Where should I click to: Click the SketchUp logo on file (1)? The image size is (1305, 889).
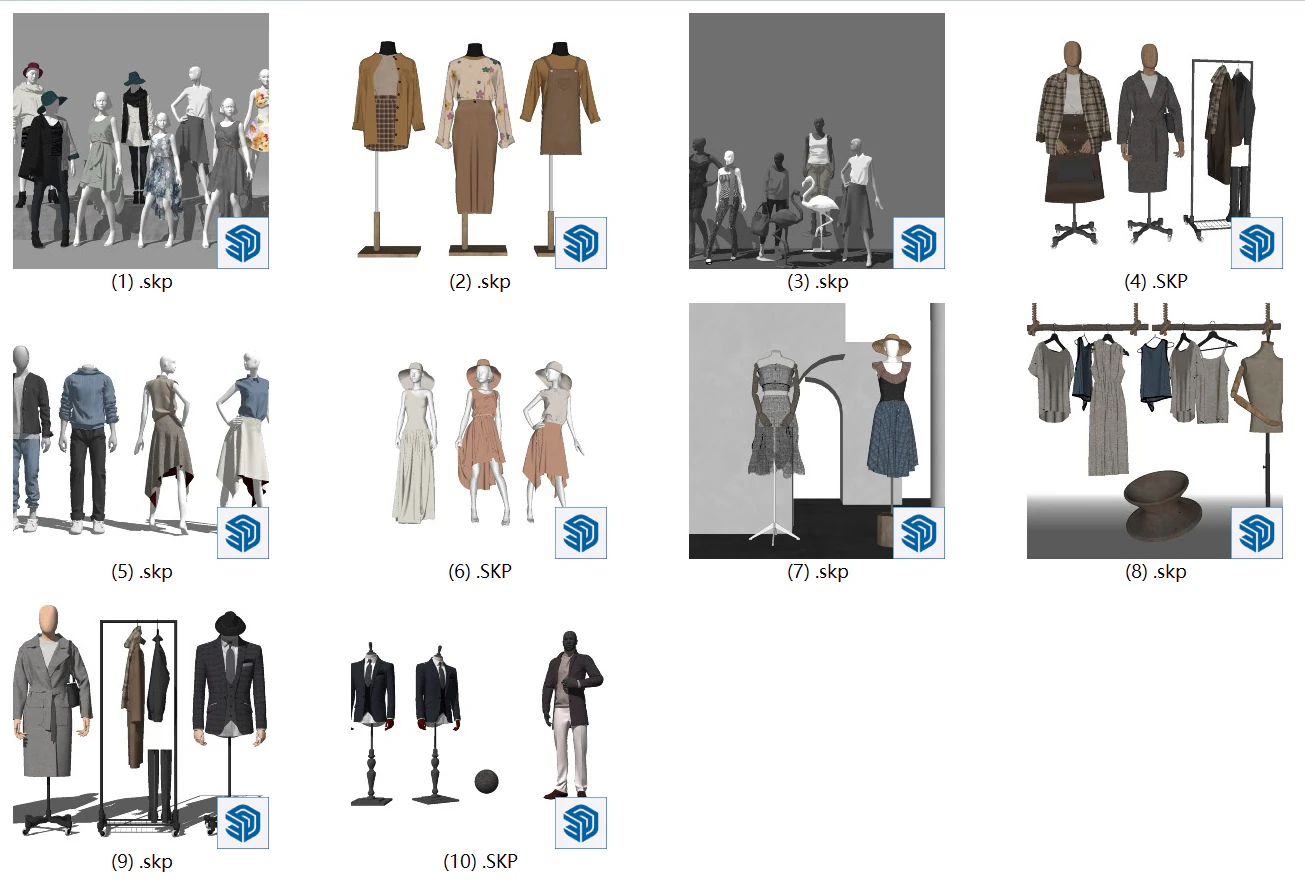point(244,240)
